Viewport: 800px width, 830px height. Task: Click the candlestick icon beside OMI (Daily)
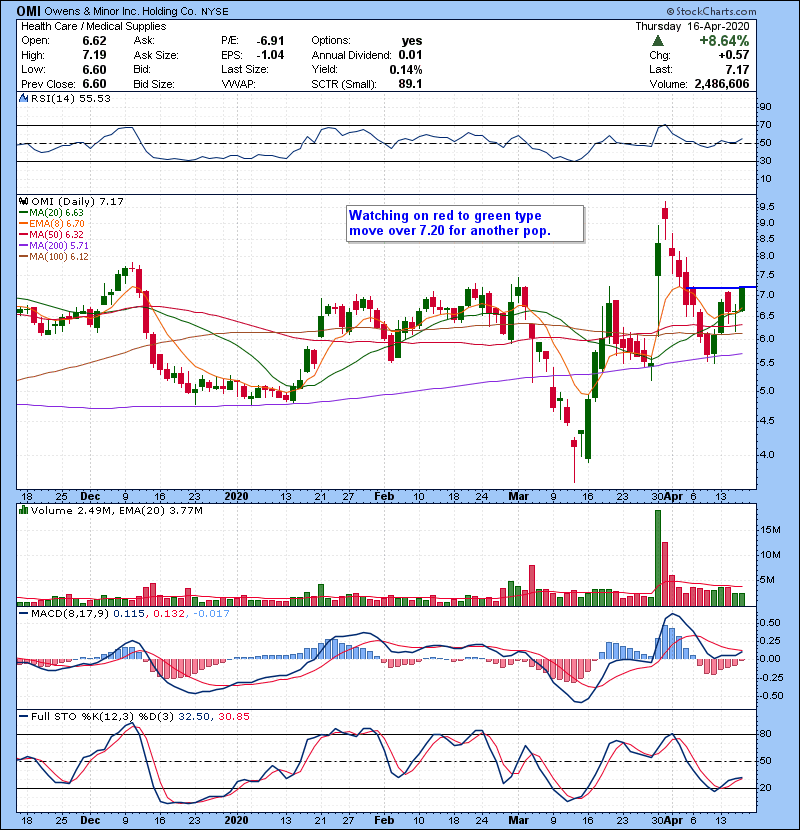(23, 201)
